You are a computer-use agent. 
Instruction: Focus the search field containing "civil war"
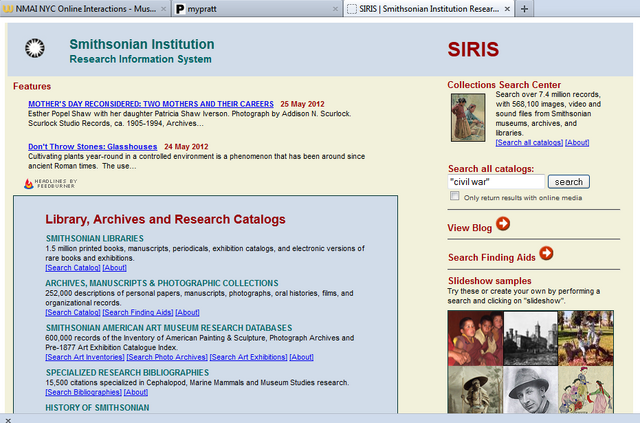(x=496, y=182)
